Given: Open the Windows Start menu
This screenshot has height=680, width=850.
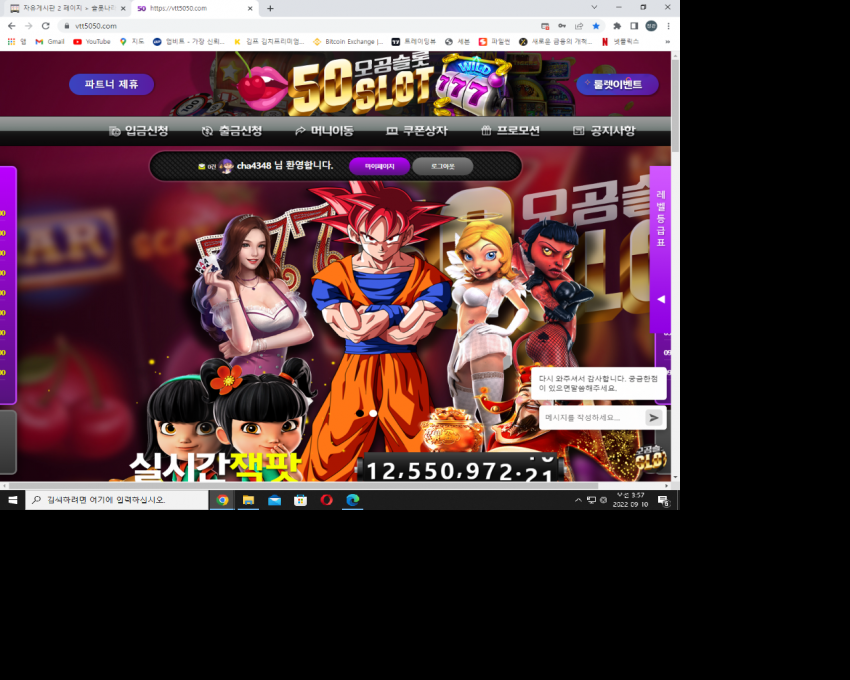Looking at the screenshot, I should [x=12, y=500].
